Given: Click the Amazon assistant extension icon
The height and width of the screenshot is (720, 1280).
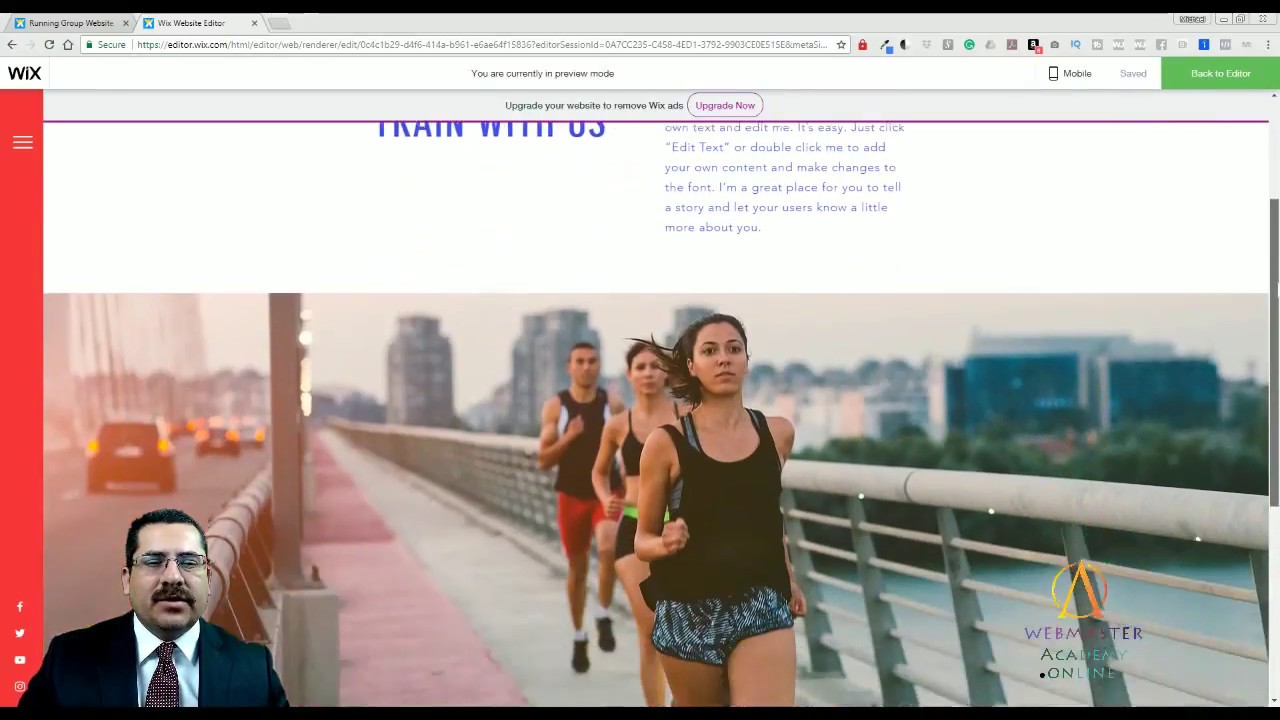Looking at the screenshot, I should 1034,45.
